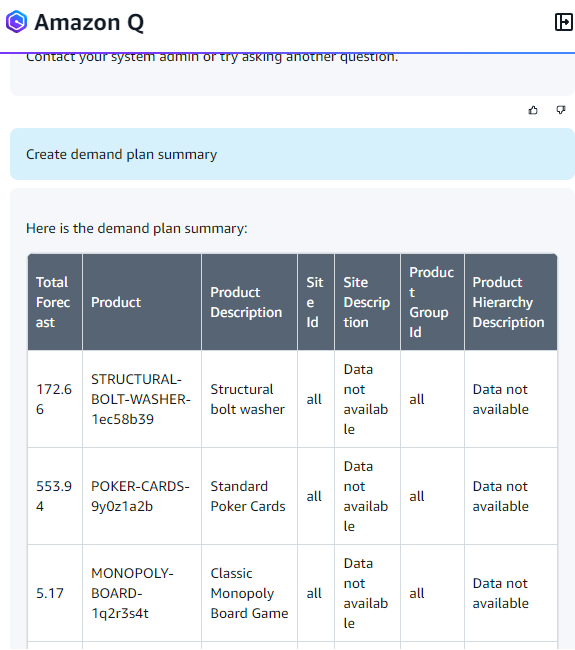Click the Amazon Q title text

click(x=89, y=22)
